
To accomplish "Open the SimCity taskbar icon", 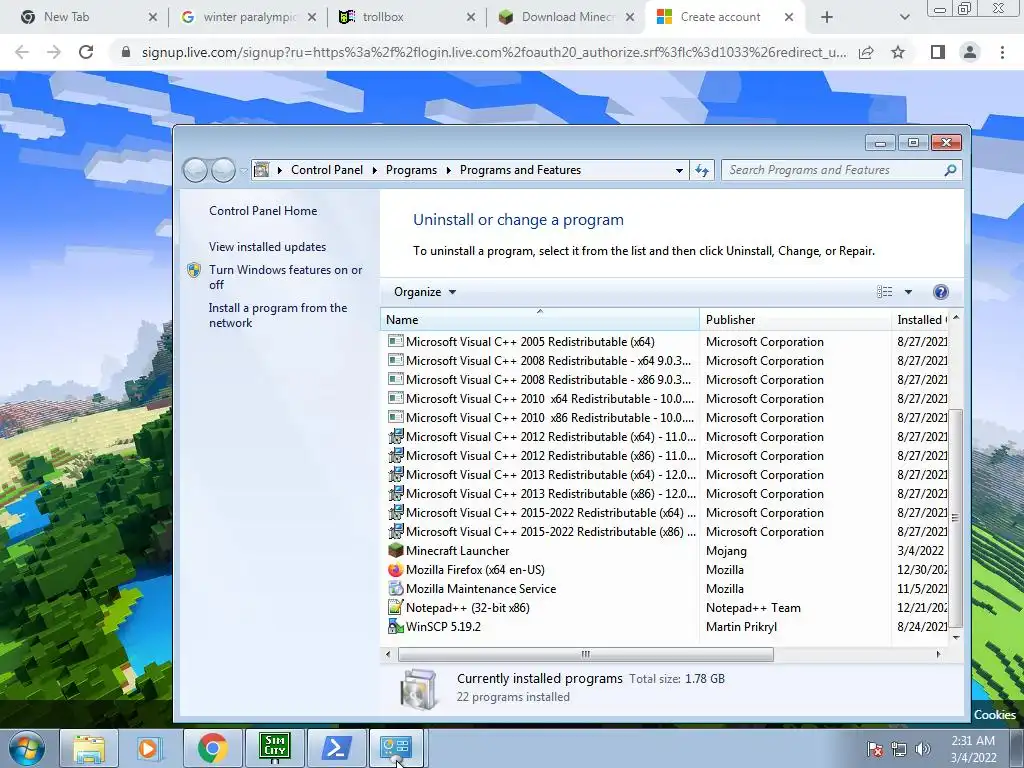I will [x=274, y=748].
